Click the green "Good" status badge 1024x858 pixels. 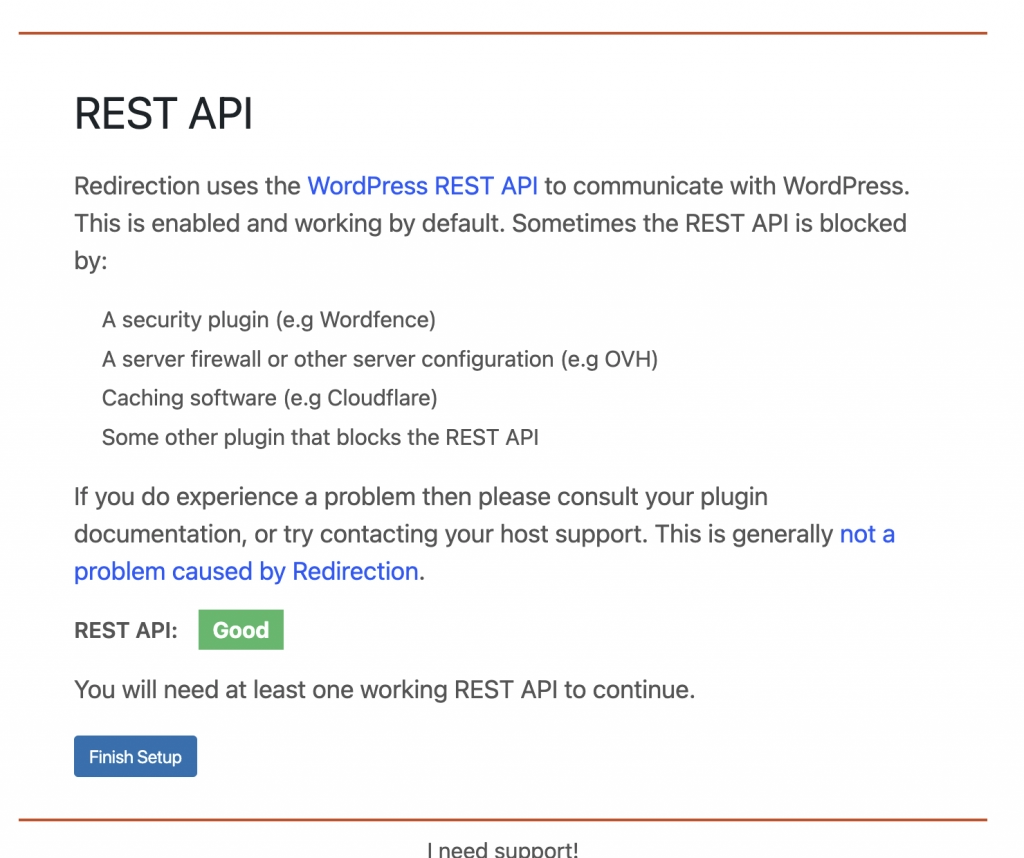coord(240,629)
